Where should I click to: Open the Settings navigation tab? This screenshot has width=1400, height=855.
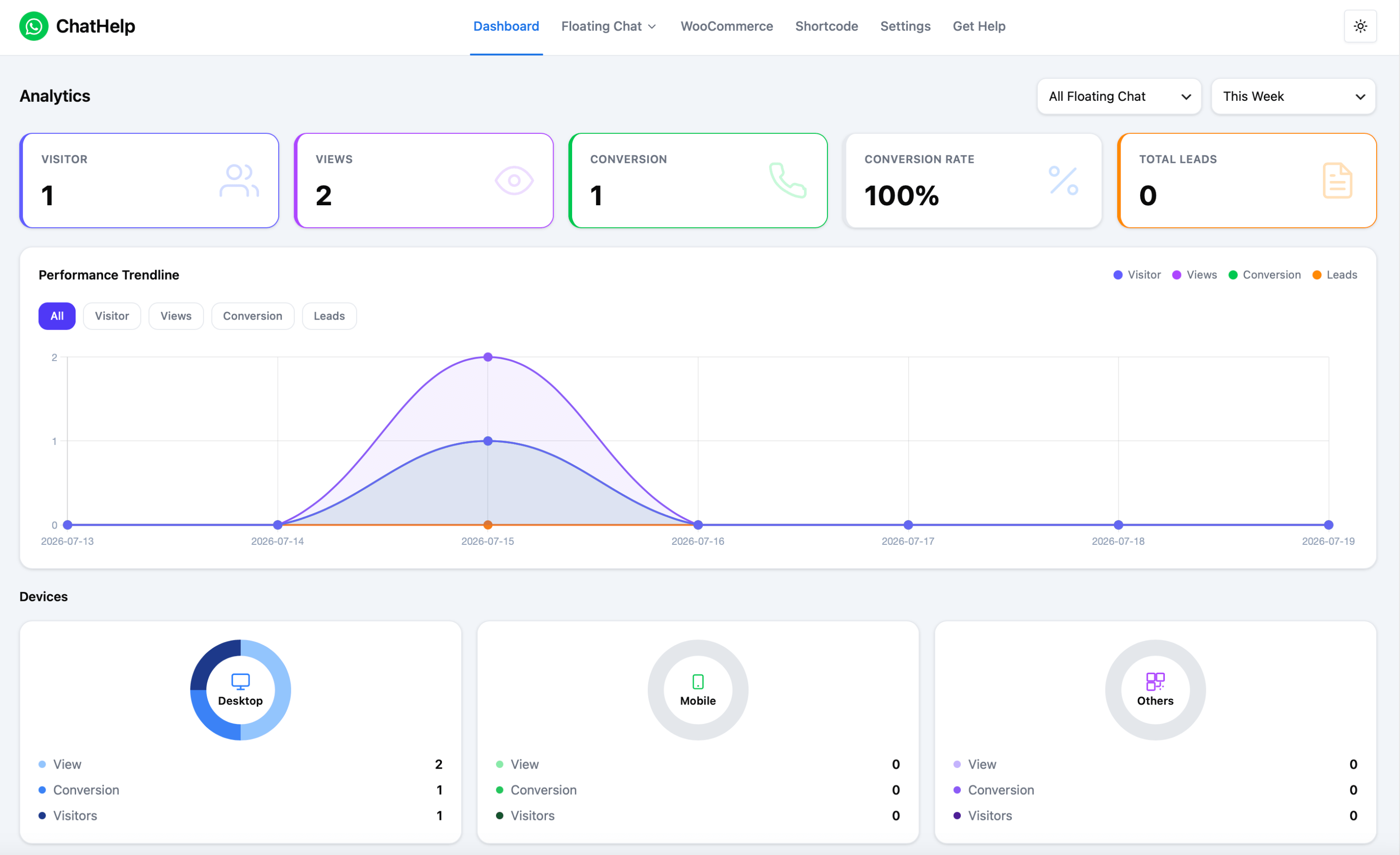tap(904, 26)
